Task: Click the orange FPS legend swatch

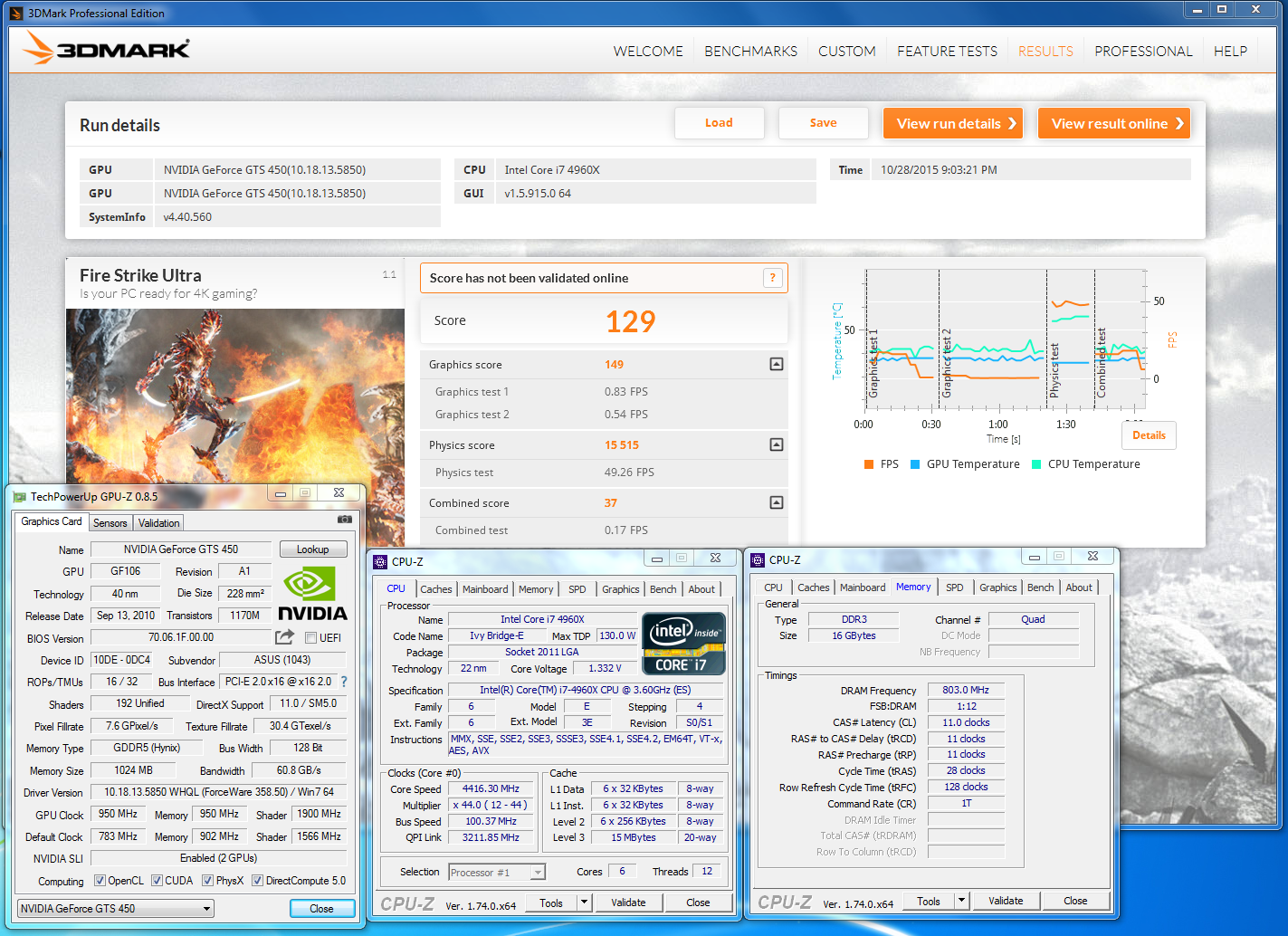Action: pyautogui.click(x=869, y=464)
